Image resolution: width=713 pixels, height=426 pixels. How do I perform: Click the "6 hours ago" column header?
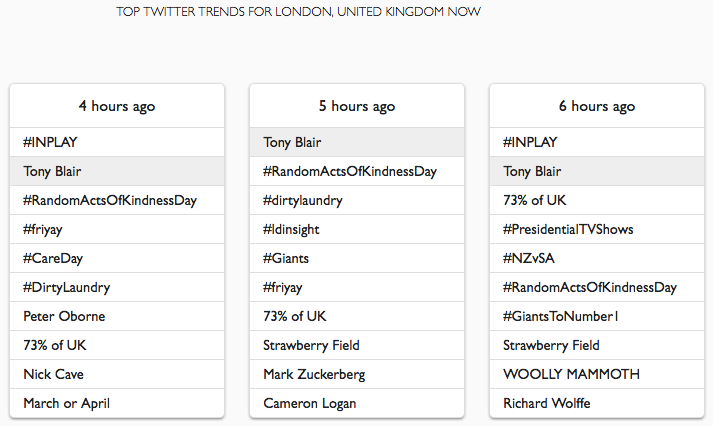597,106
